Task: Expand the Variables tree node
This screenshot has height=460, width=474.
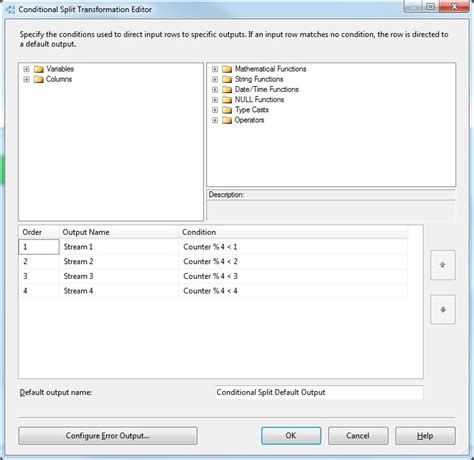Action: coord(26,69)
